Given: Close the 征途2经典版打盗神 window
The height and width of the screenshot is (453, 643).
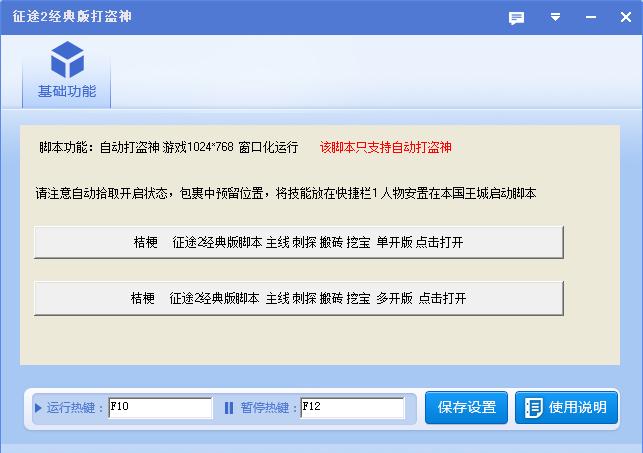Looking at the screenshot, I should 626,17.
